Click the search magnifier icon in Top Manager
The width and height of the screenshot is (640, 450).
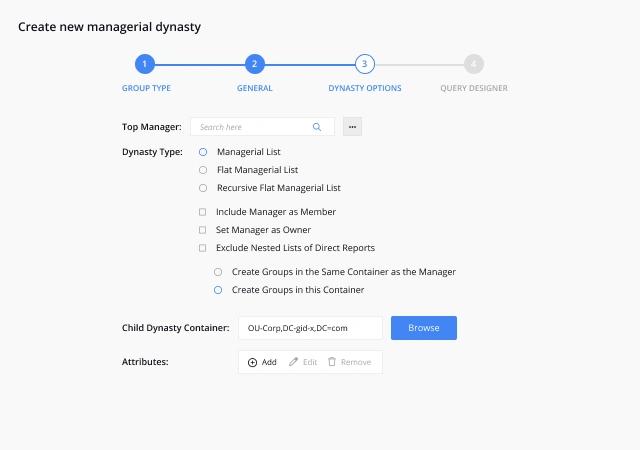(x=317, y=127)
